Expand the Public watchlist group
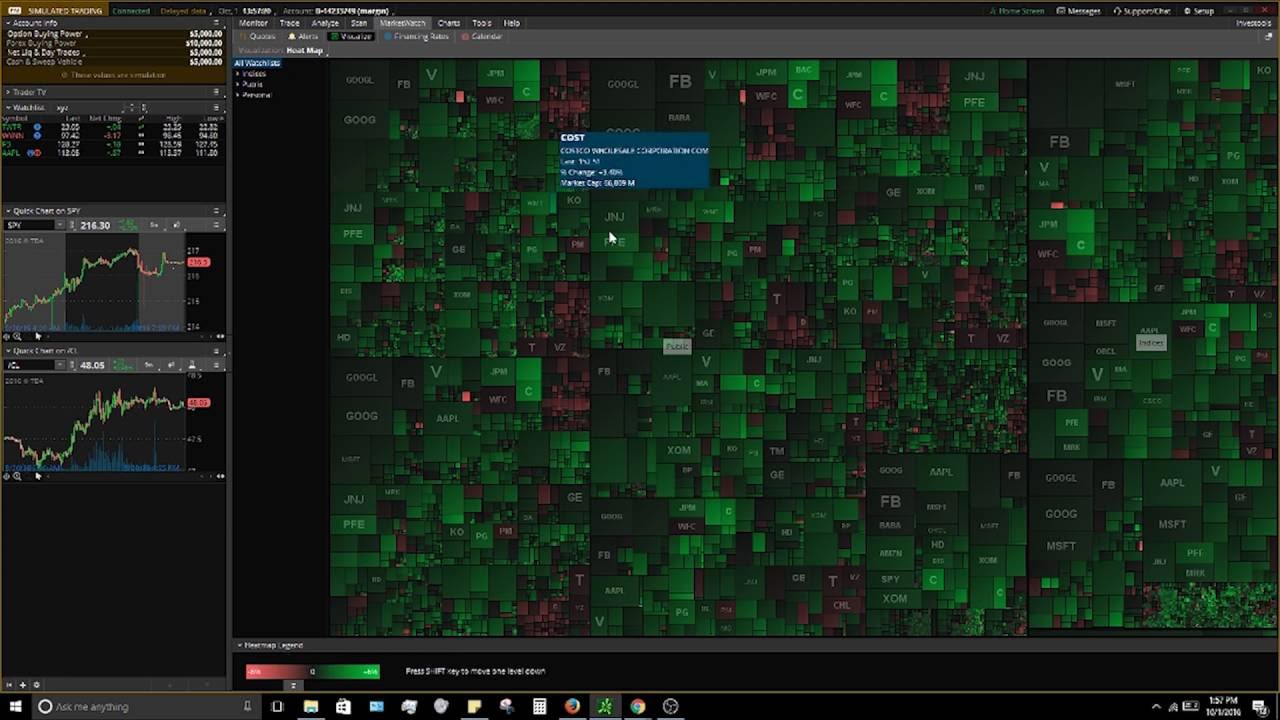The image size is (1280, 720). click(238, 84)
